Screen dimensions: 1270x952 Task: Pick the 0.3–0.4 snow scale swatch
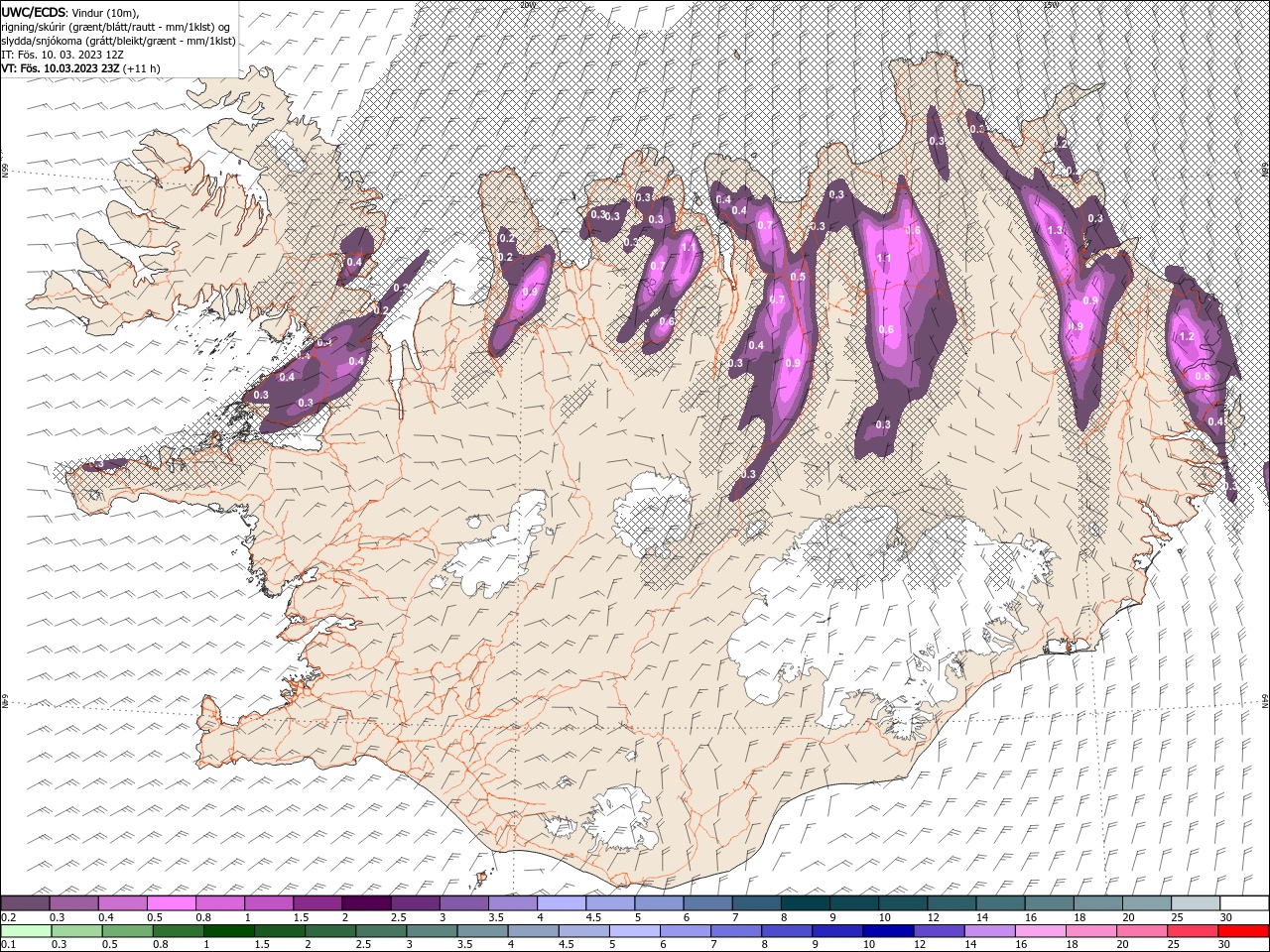[73, 903]
